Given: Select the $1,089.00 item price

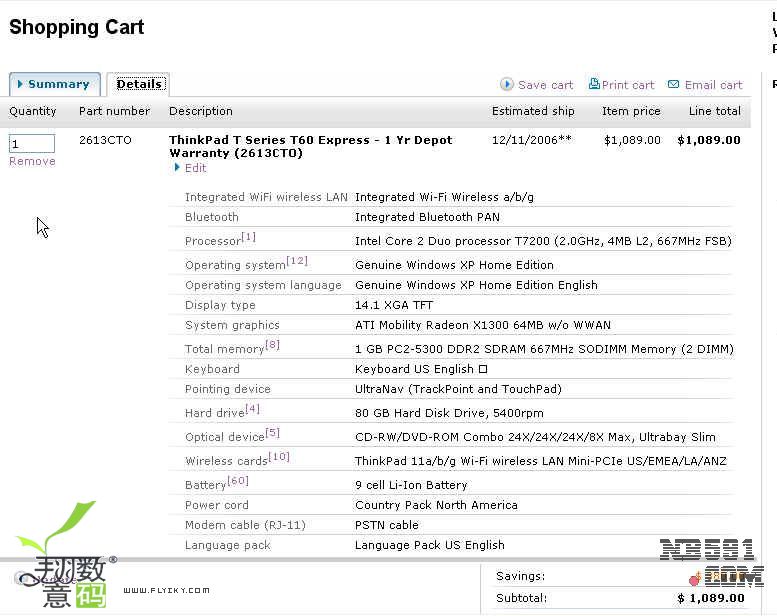Looking at the screenshot, I should [x=632, y=140].
